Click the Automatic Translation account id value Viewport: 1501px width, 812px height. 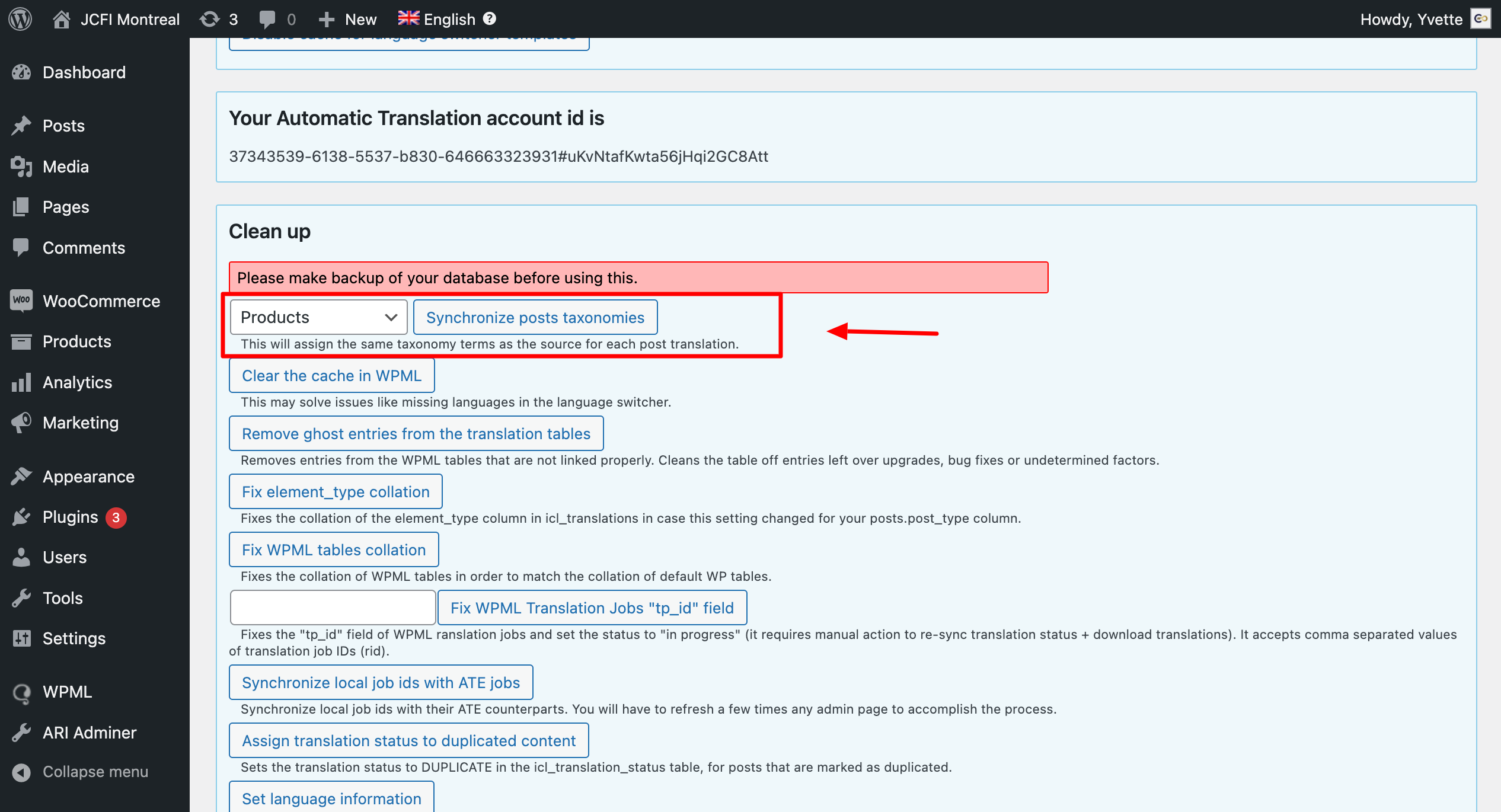click(499, 156)
